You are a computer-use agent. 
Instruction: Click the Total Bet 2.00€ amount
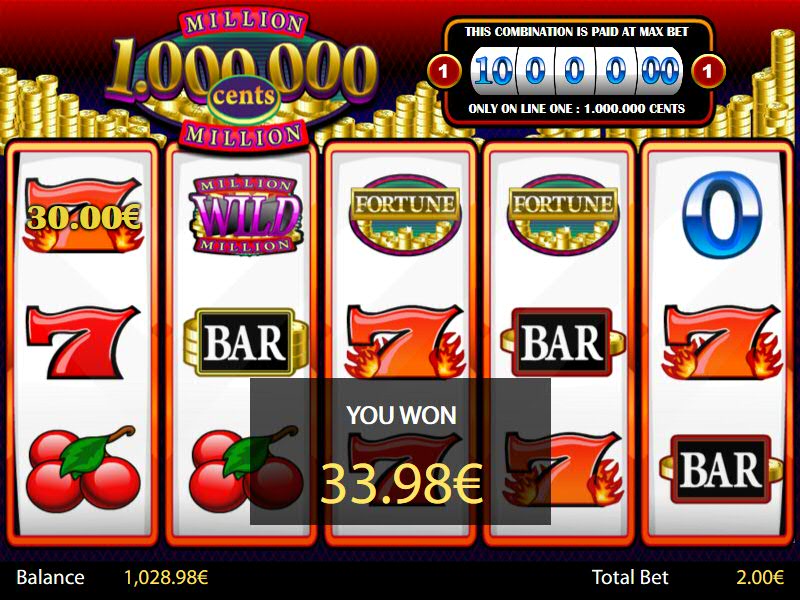click(x=760, y=578)
